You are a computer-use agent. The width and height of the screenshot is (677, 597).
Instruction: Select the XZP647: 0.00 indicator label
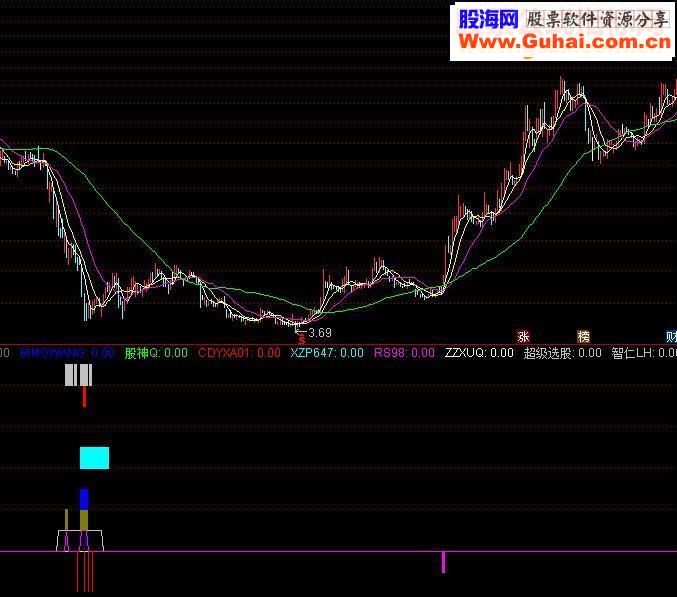tap(327, 353)
